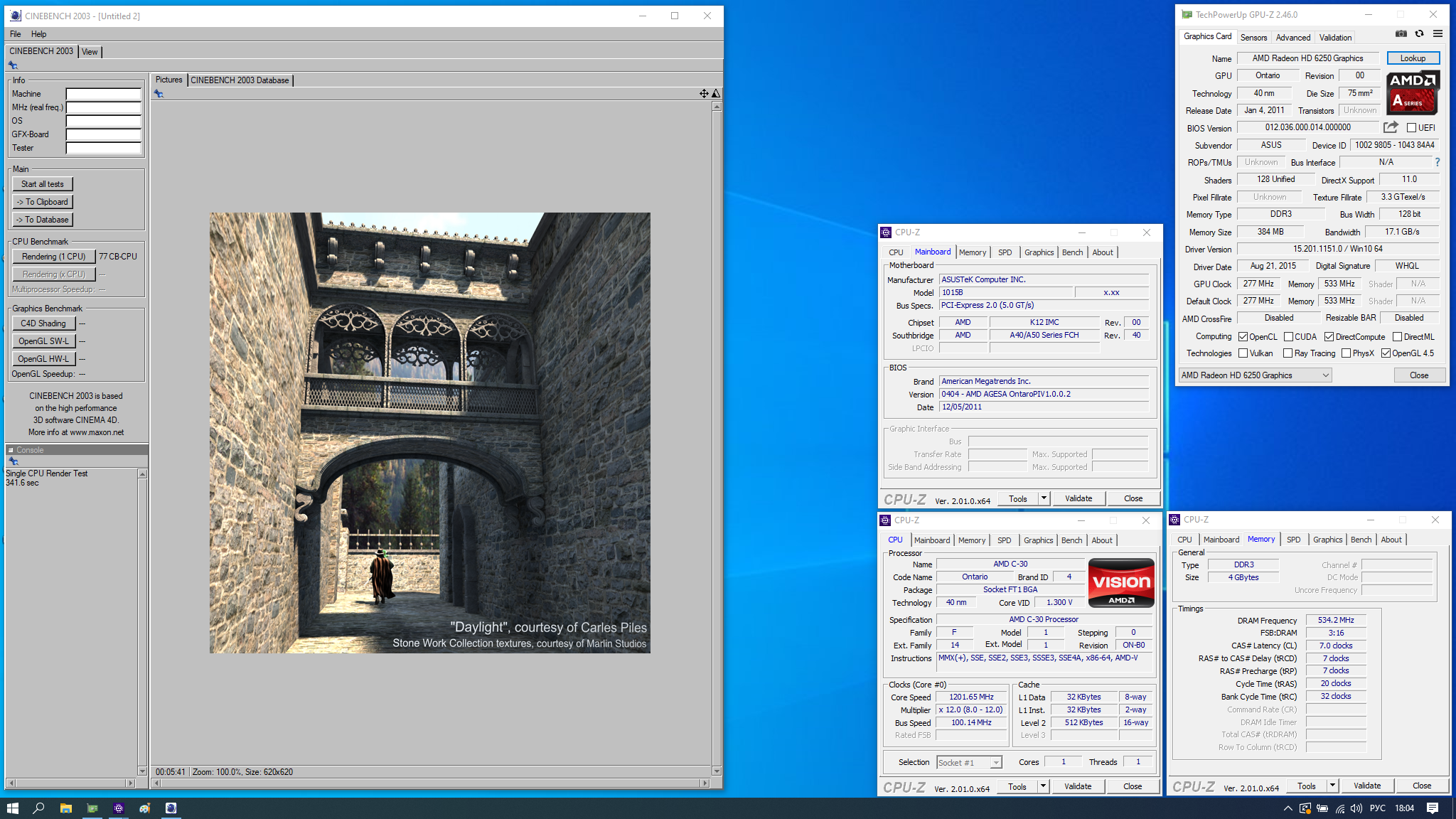
Task: Click the Bus Interface question mark icon
Action: [1437, 162]
